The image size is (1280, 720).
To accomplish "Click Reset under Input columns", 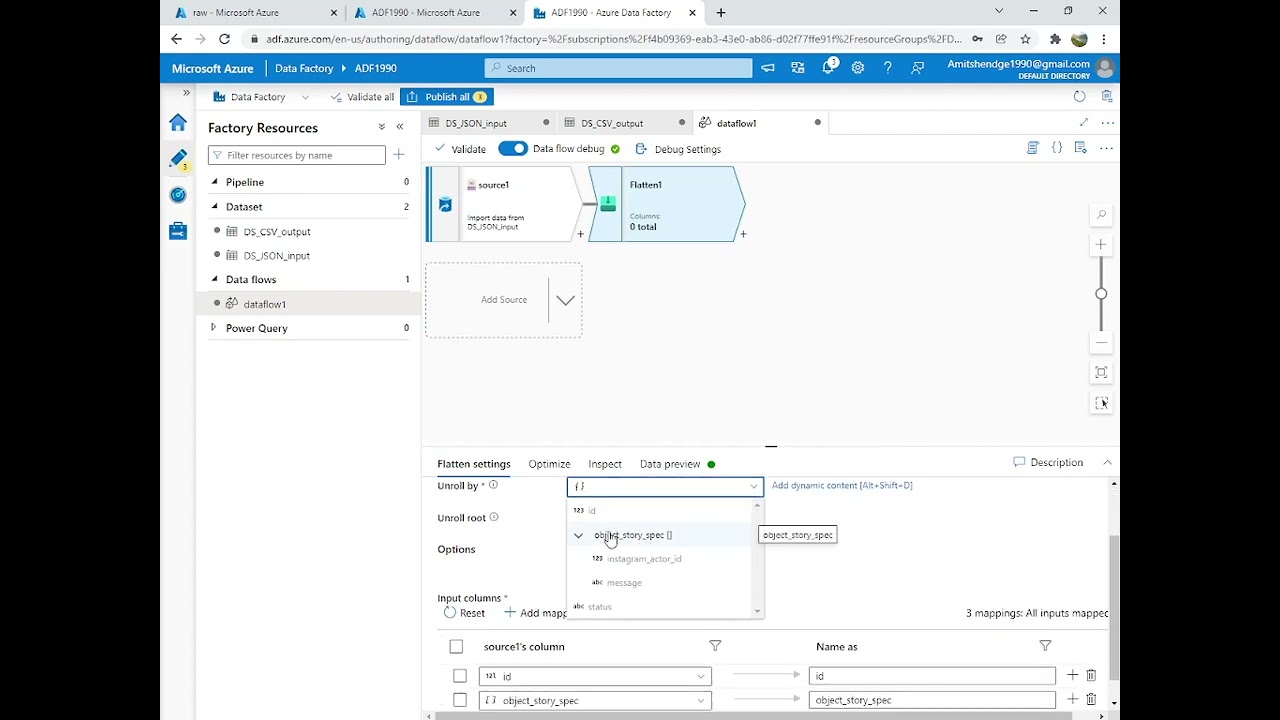I will (x=464, y=613).
